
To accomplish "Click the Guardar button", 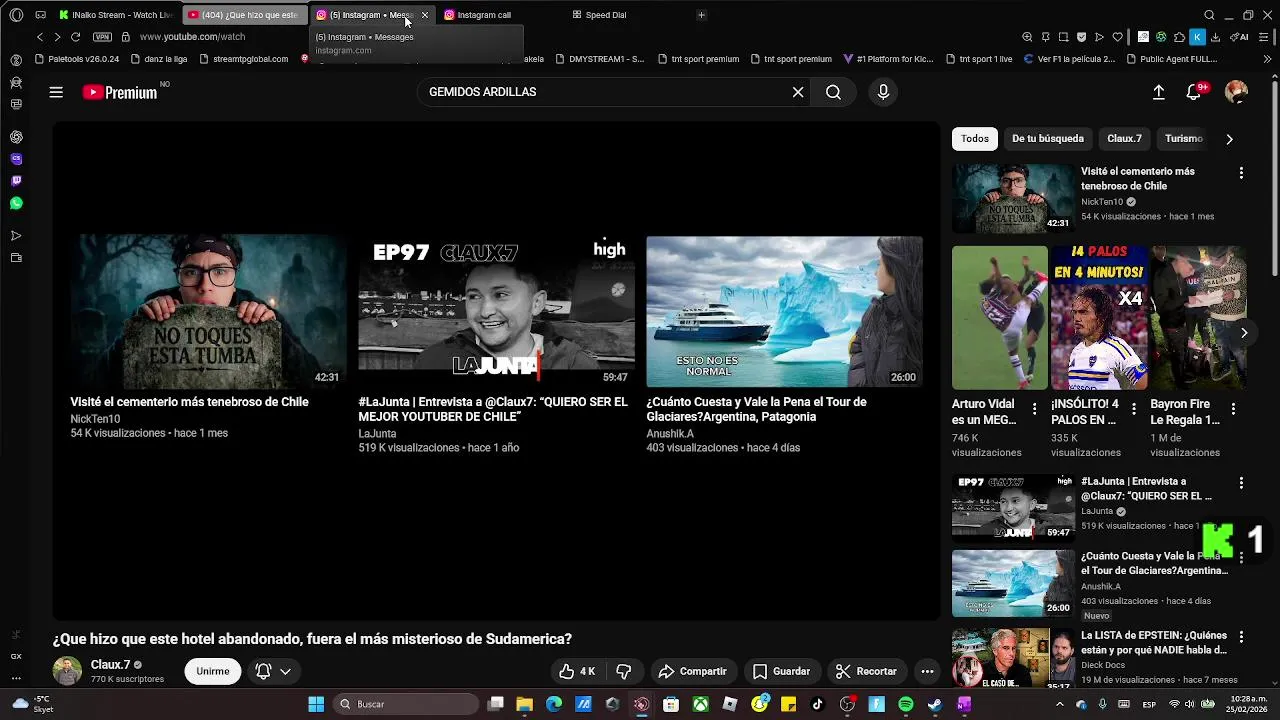I will click(781, 671).
